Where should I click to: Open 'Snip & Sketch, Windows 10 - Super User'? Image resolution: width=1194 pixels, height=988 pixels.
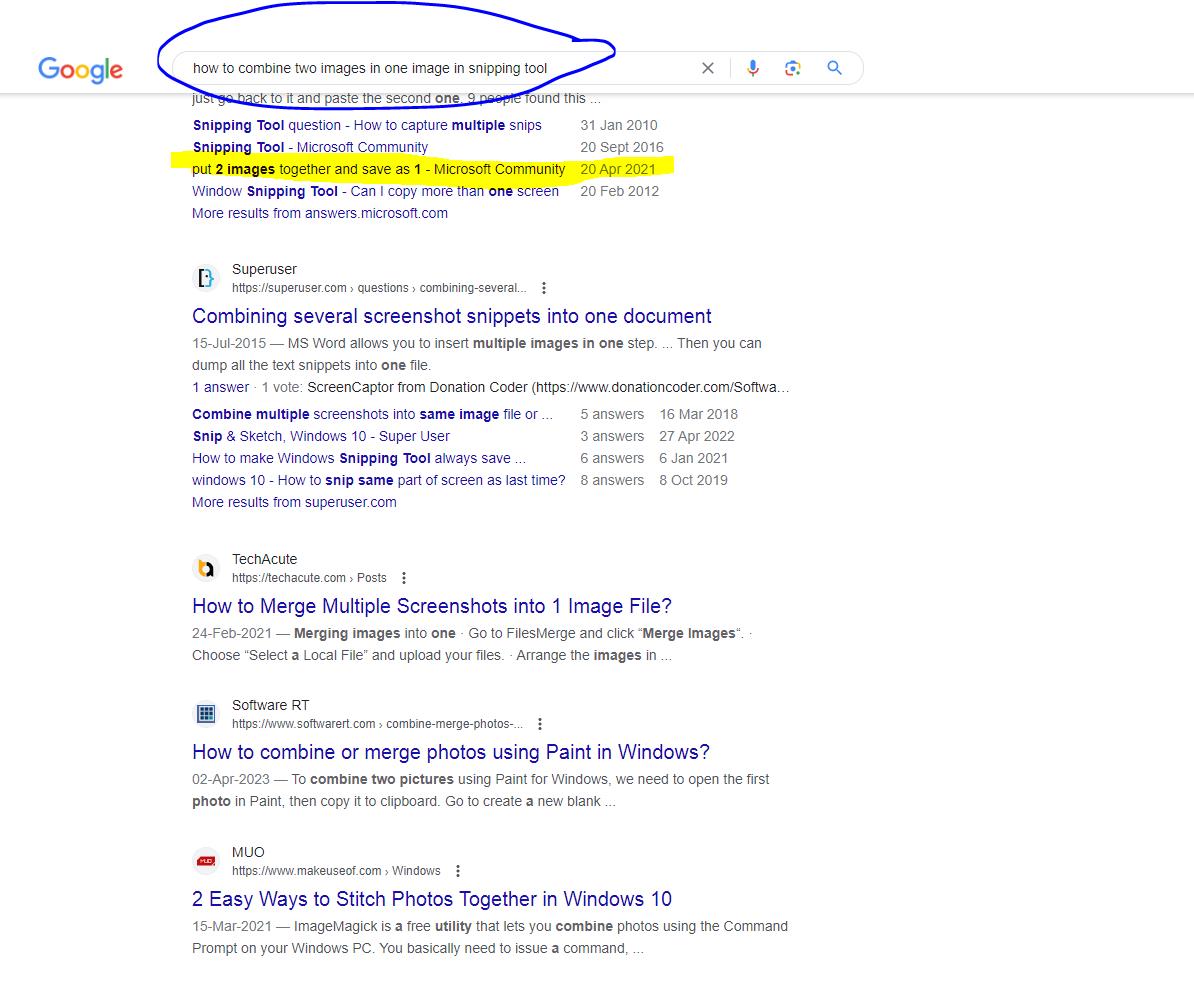click(x=321, y=436)
